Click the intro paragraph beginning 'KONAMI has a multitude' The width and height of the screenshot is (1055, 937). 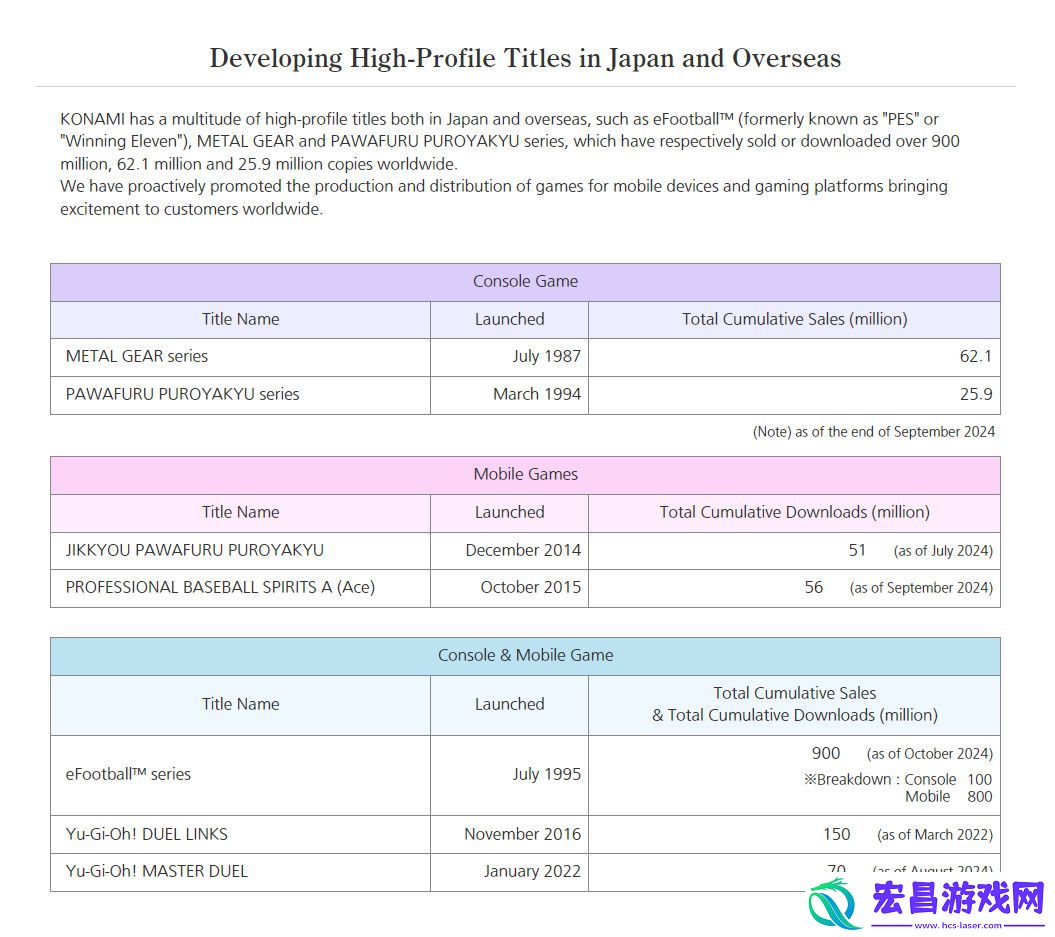click(x=510, y=142)
